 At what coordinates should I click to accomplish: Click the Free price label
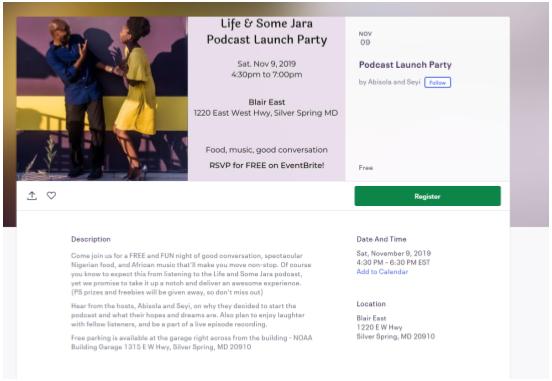click(x=365, y=168)
